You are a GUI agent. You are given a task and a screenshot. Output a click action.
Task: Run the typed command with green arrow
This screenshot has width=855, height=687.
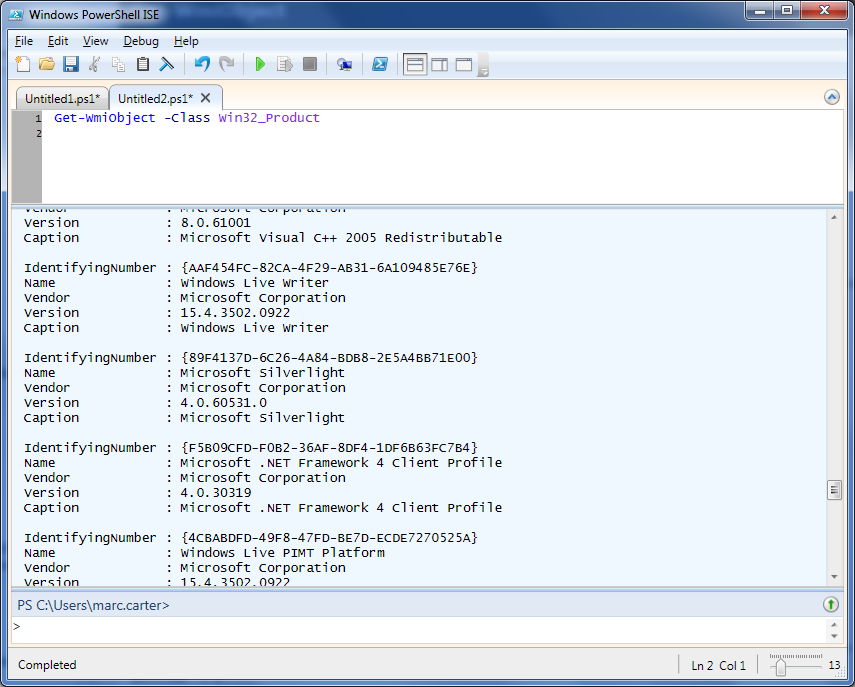pos(830,604)
